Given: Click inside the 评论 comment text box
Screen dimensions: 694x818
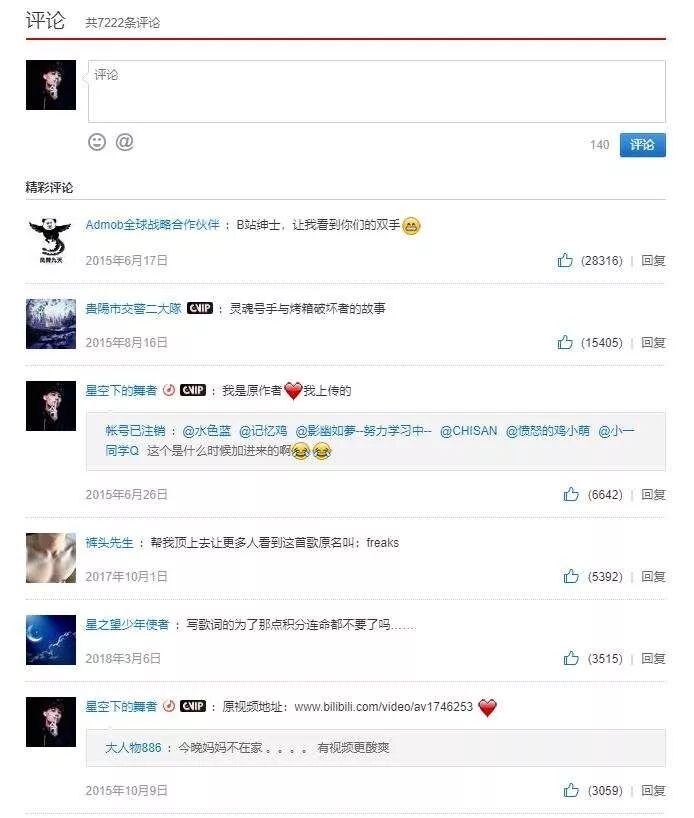Looking at the screenshot, I should [377, 91].
